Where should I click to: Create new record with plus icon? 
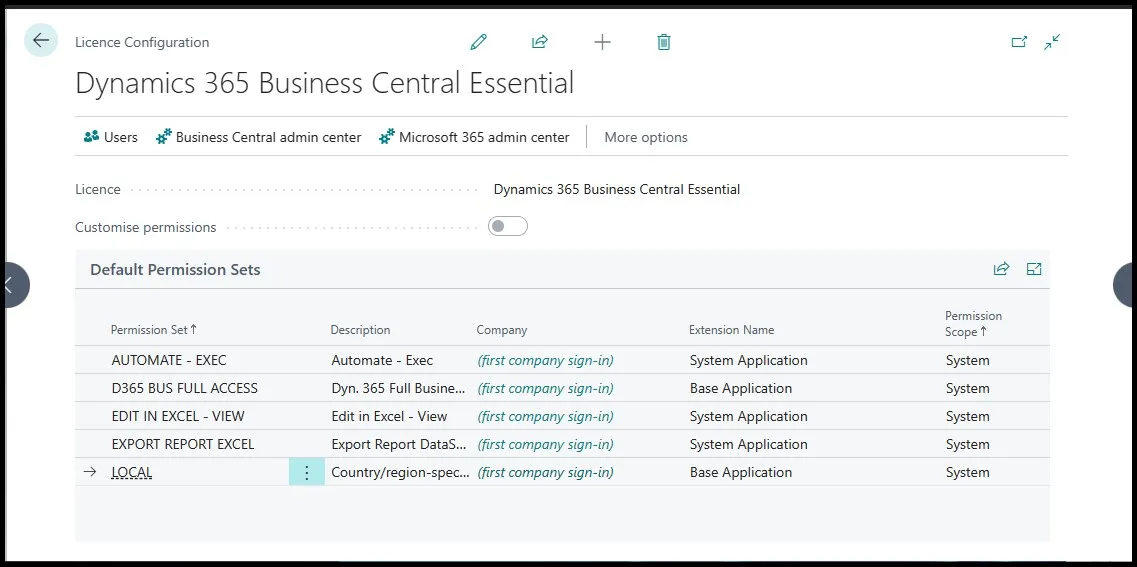603,42
